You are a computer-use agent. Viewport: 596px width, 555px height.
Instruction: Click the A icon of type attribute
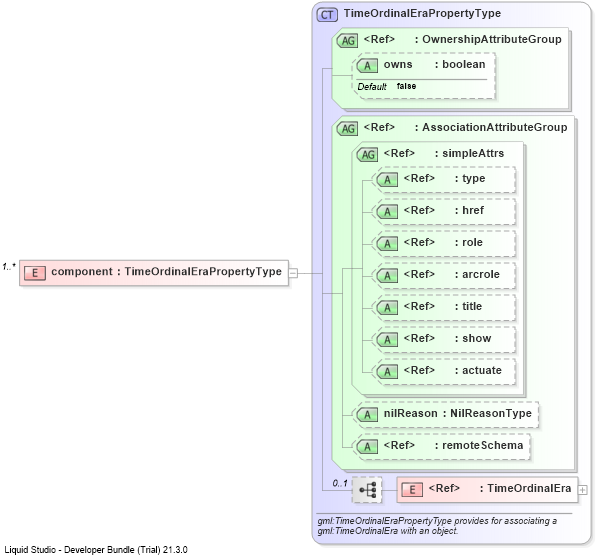click(x=387, y=180)
